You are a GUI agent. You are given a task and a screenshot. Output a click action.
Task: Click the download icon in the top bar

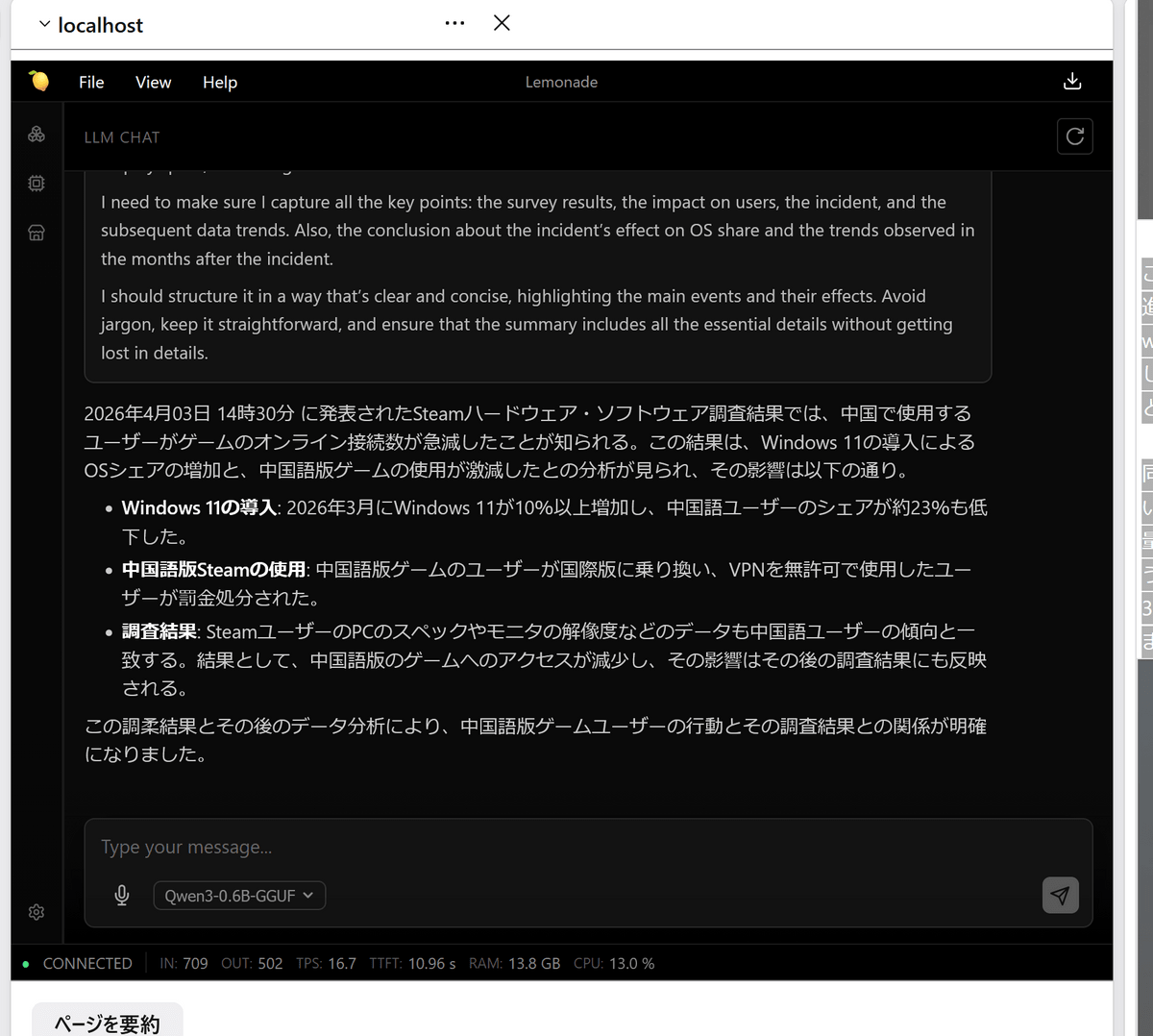click(x=1072, y=82)
